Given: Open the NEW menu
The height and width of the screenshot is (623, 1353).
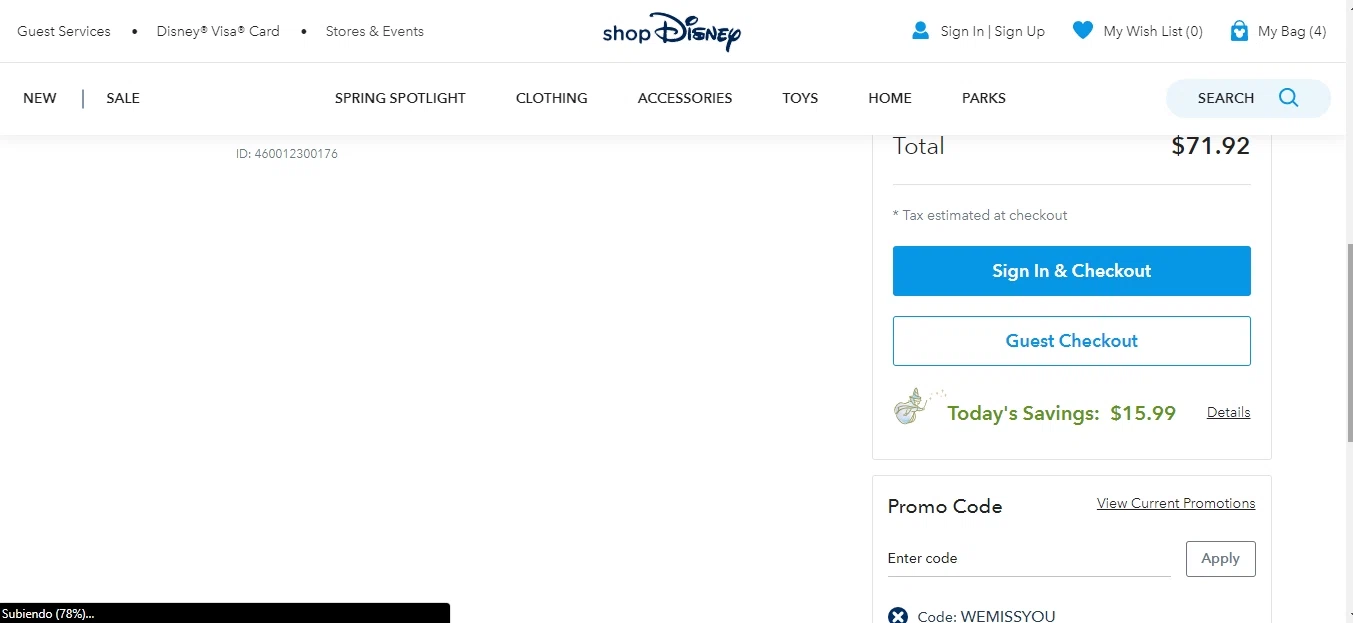Looking at the screenshot, I should point(40,98).
